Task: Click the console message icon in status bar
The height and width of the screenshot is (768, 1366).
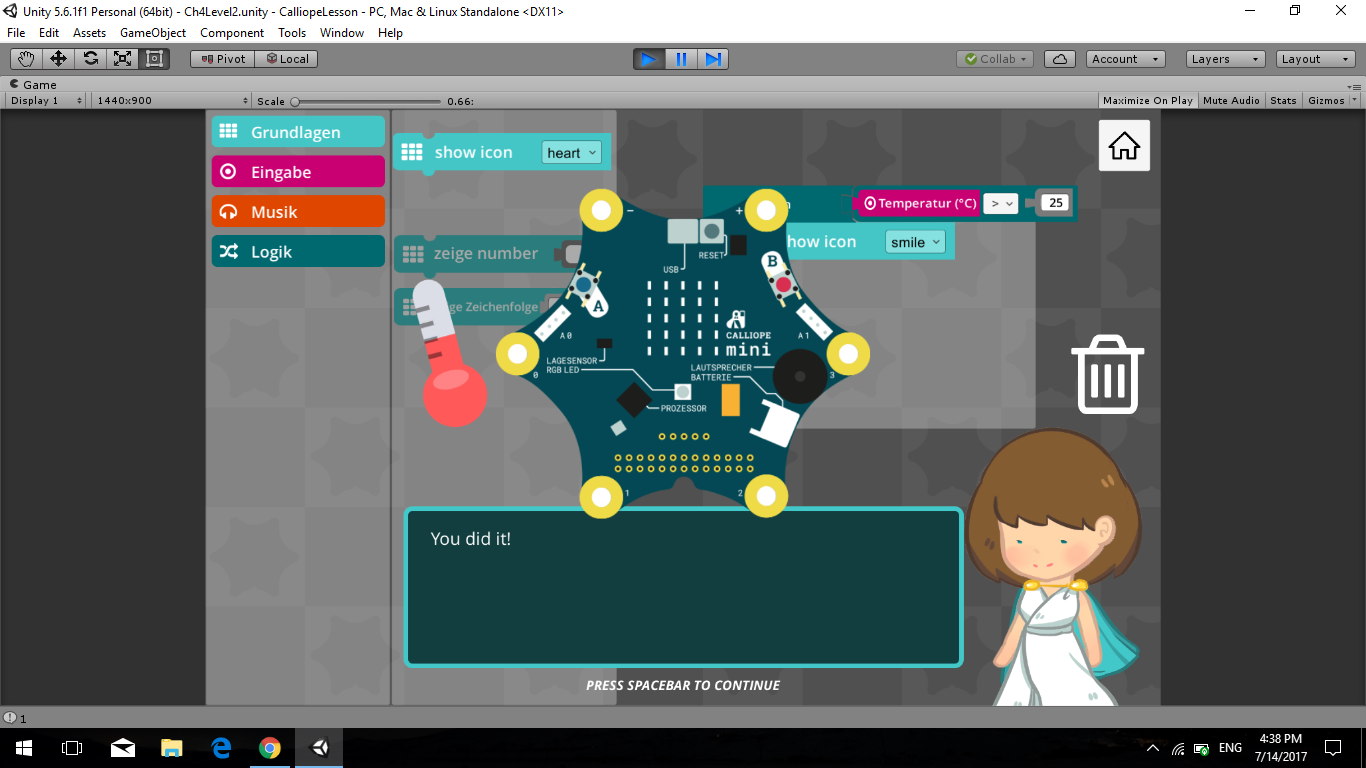Action: (10, 718)
